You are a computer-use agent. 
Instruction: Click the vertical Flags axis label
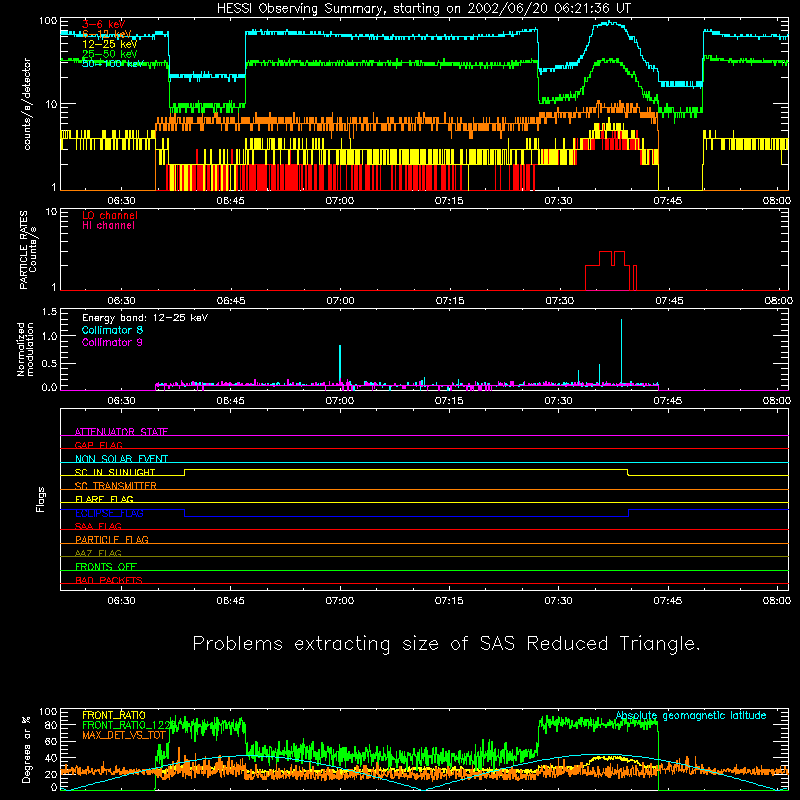point(41,499)
